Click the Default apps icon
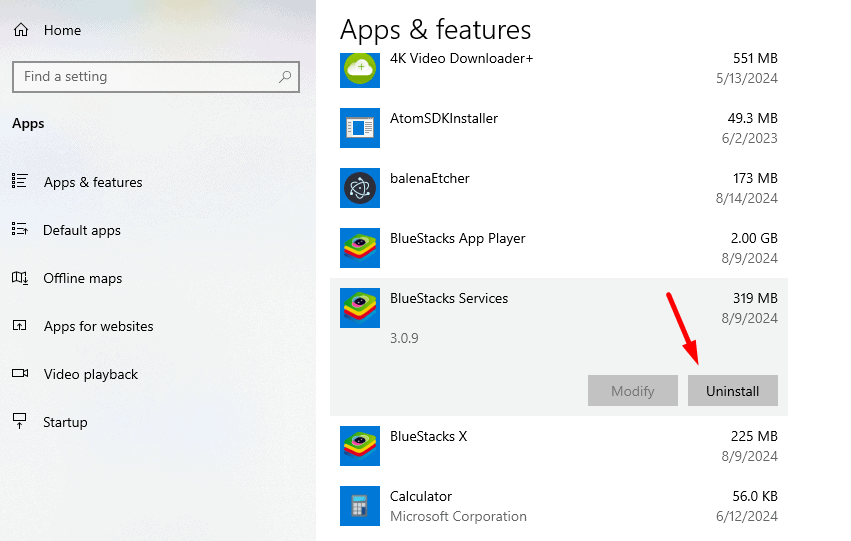Screen dimensions: 851x541 tap(20, 229)
